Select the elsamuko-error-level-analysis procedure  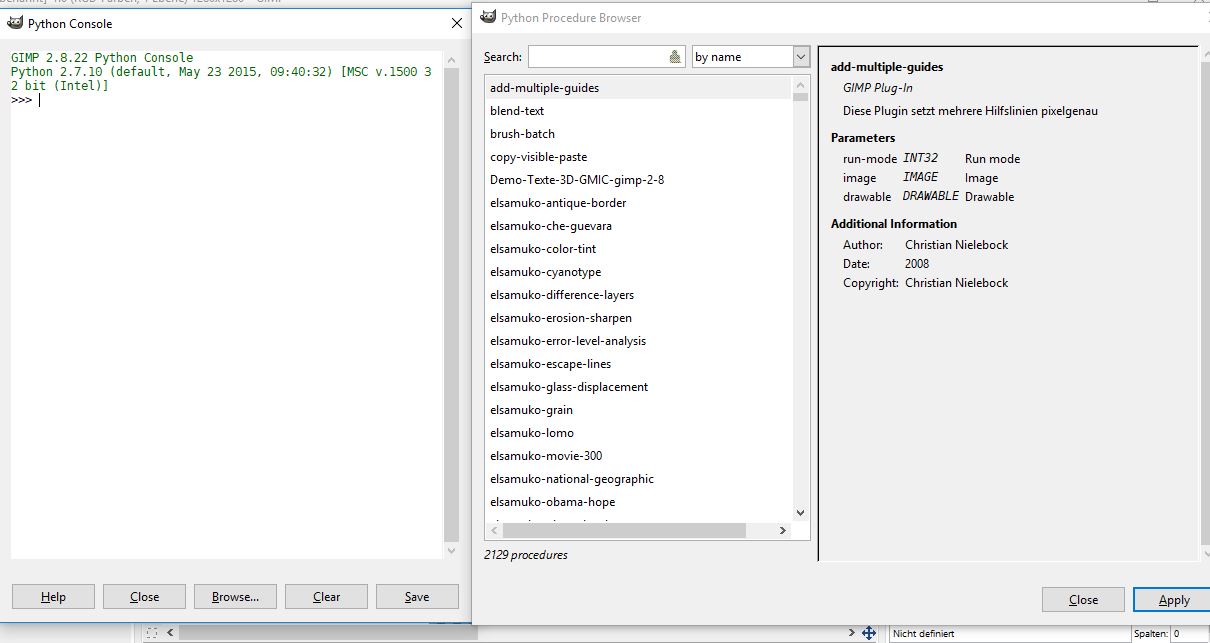coord(639,341)
